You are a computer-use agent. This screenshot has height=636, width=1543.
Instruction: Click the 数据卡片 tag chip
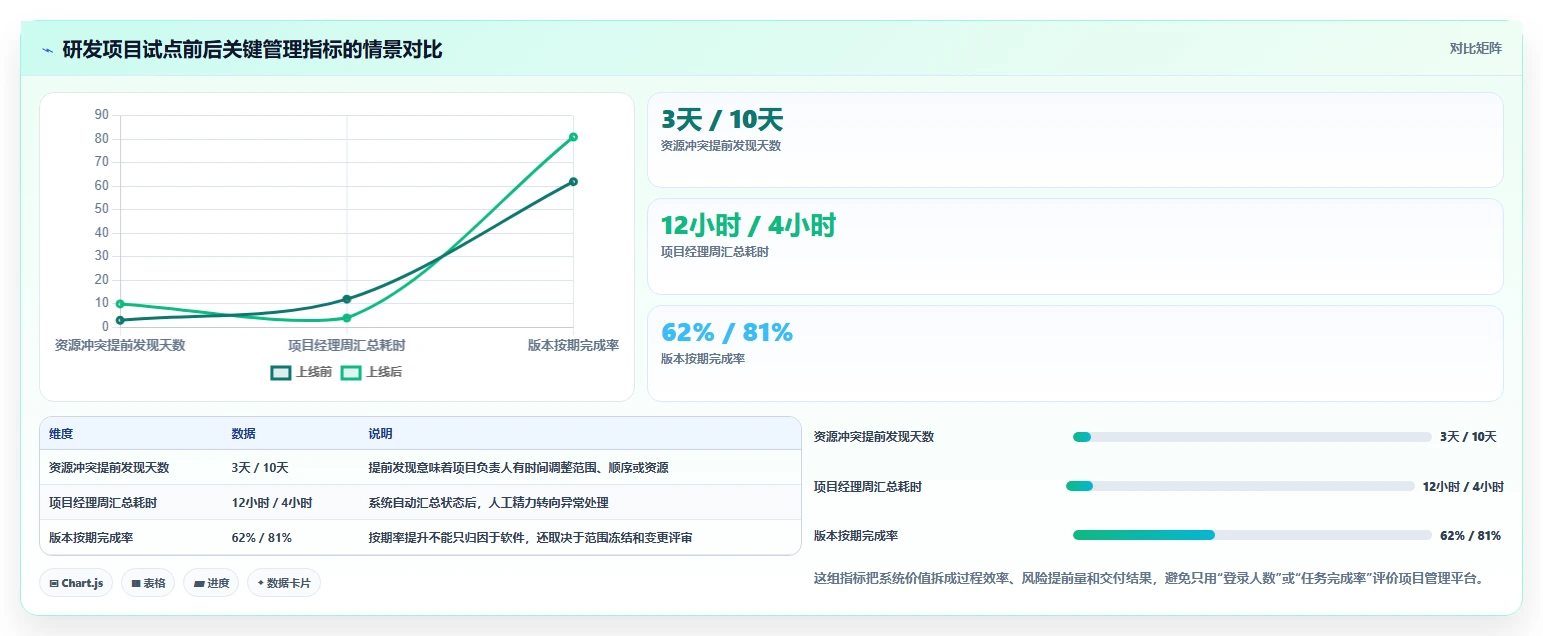pos(284,583)
